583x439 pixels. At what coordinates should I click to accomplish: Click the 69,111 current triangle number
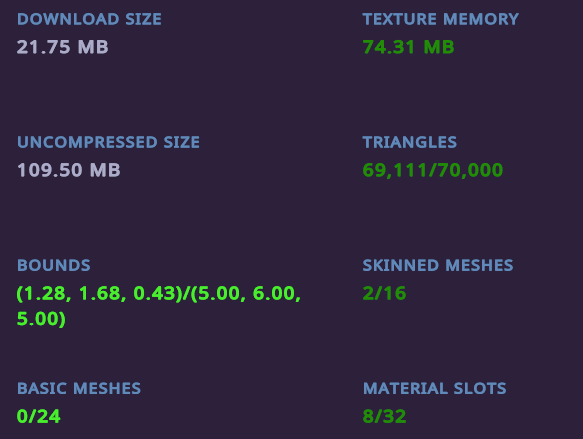[x=394, y=170]
